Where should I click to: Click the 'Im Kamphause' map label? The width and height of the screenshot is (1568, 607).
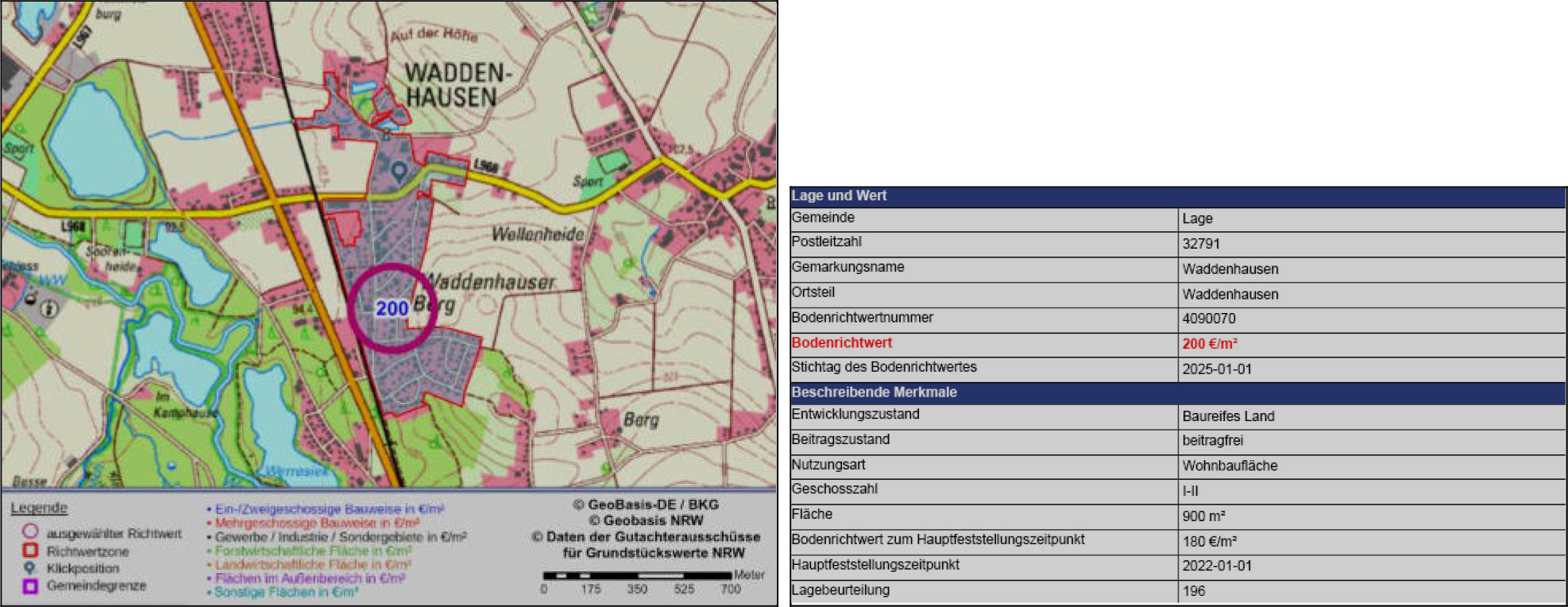click(184, 405)
